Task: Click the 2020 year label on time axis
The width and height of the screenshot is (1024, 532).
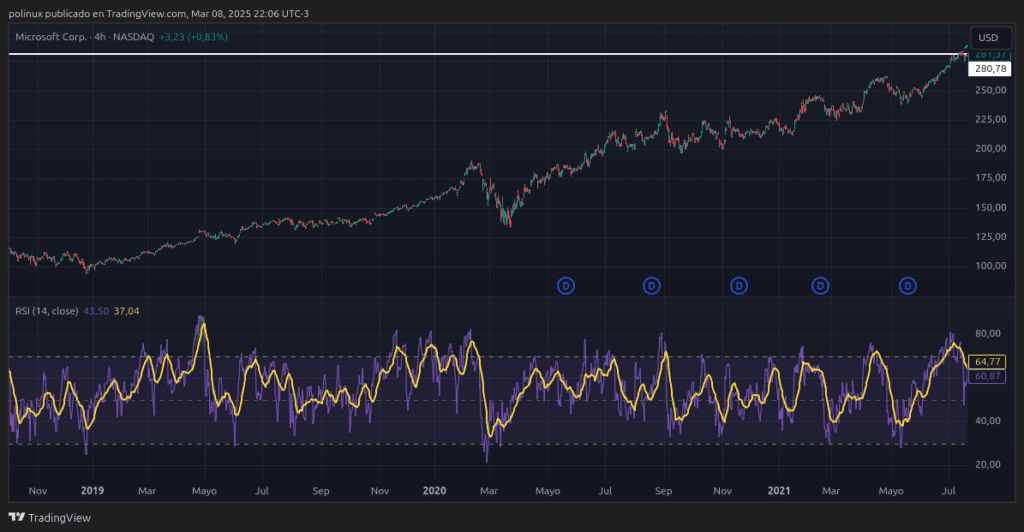Action: click(434, 491)
